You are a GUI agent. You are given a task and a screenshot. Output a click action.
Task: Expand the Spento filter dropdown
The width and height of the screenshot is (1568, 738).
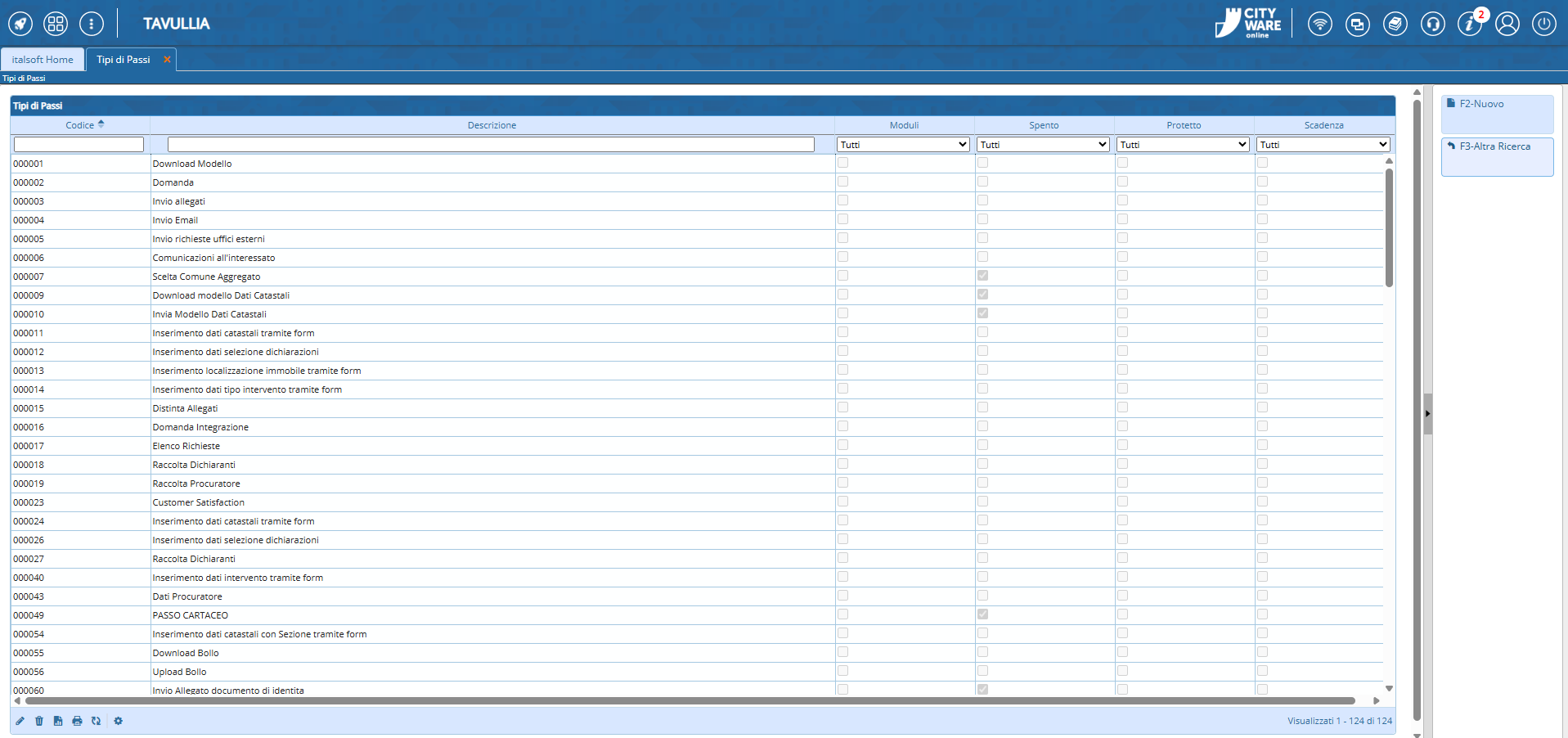point(1043,145)
